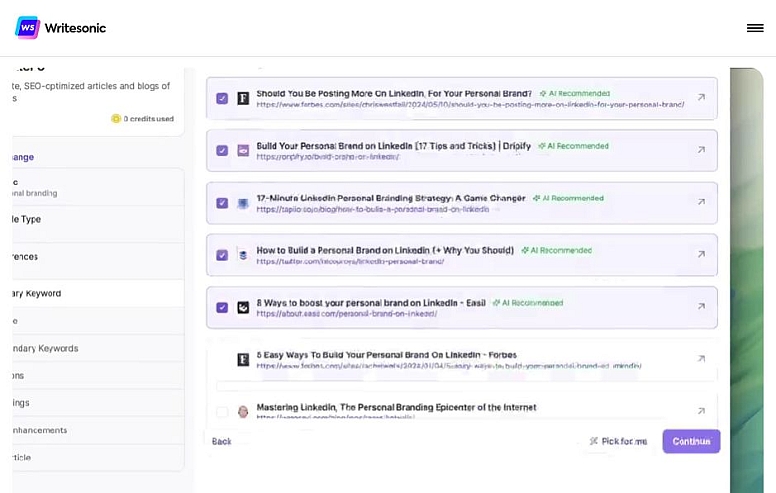Check 'Mastering LinkedIn' article checkbox
This screenshot has height=493, width=776.
pyautogui.click(x=222, y=412)
